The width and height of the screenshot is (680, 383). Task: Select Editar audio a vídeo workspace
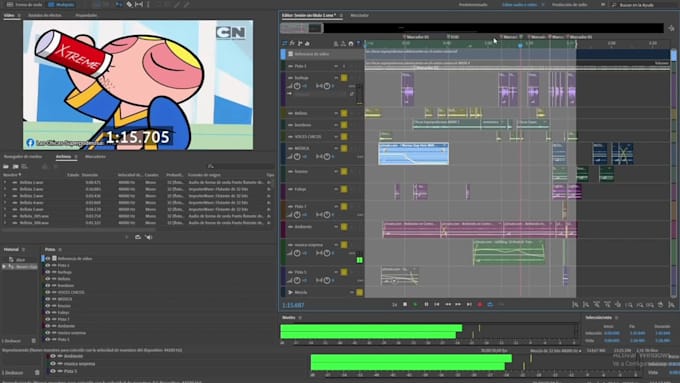coord(520,5)
